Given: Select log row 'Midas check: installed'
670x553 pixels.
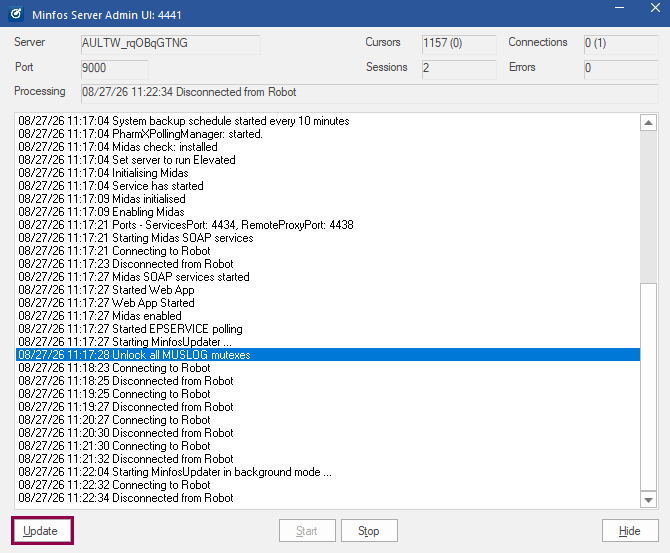Looking at the screenshot, I should (x=328, y=147).
